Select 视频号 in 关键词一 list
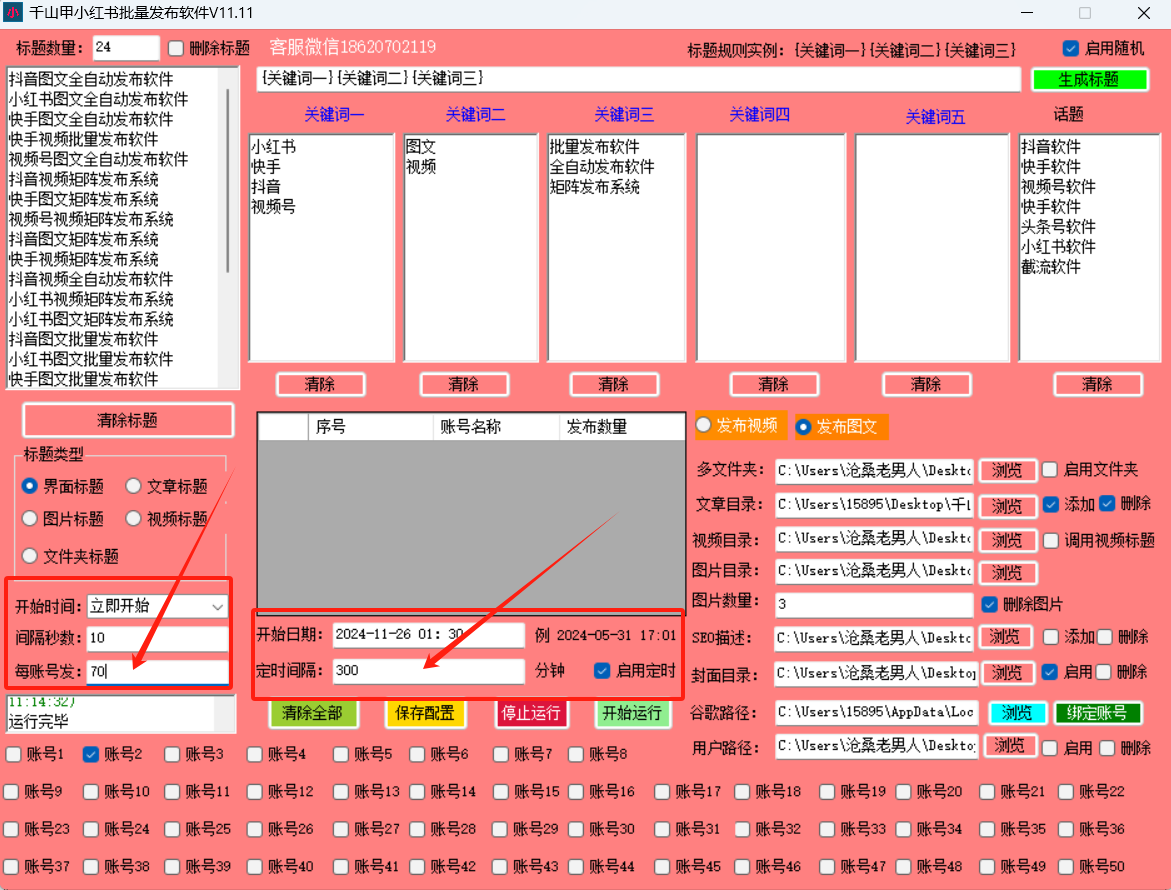This screenshot has height=890, width=1171. (x=273, y=207)
